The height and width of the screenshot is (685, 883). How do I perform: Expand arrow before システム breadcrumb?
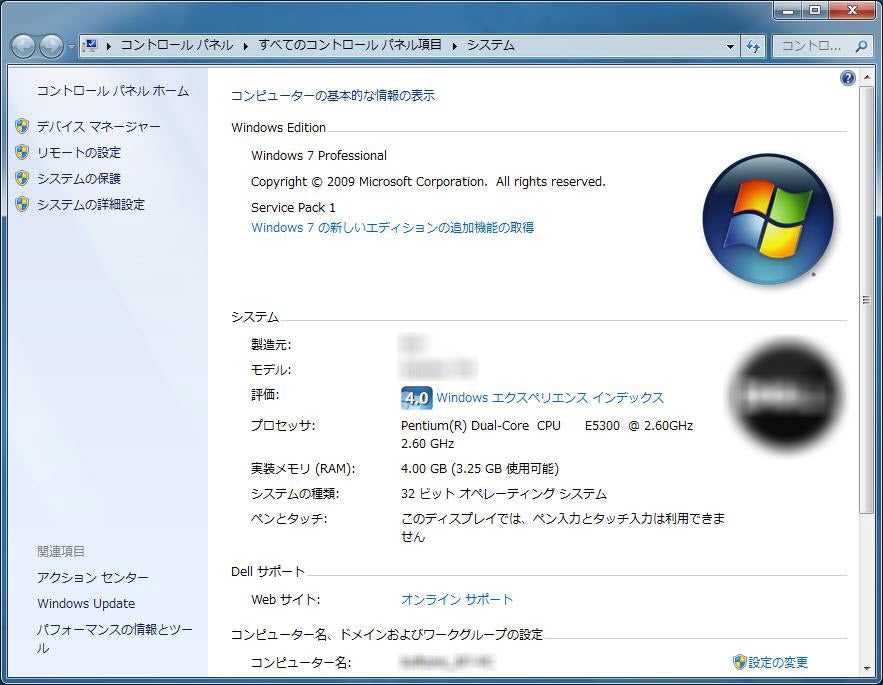point(454,46)
